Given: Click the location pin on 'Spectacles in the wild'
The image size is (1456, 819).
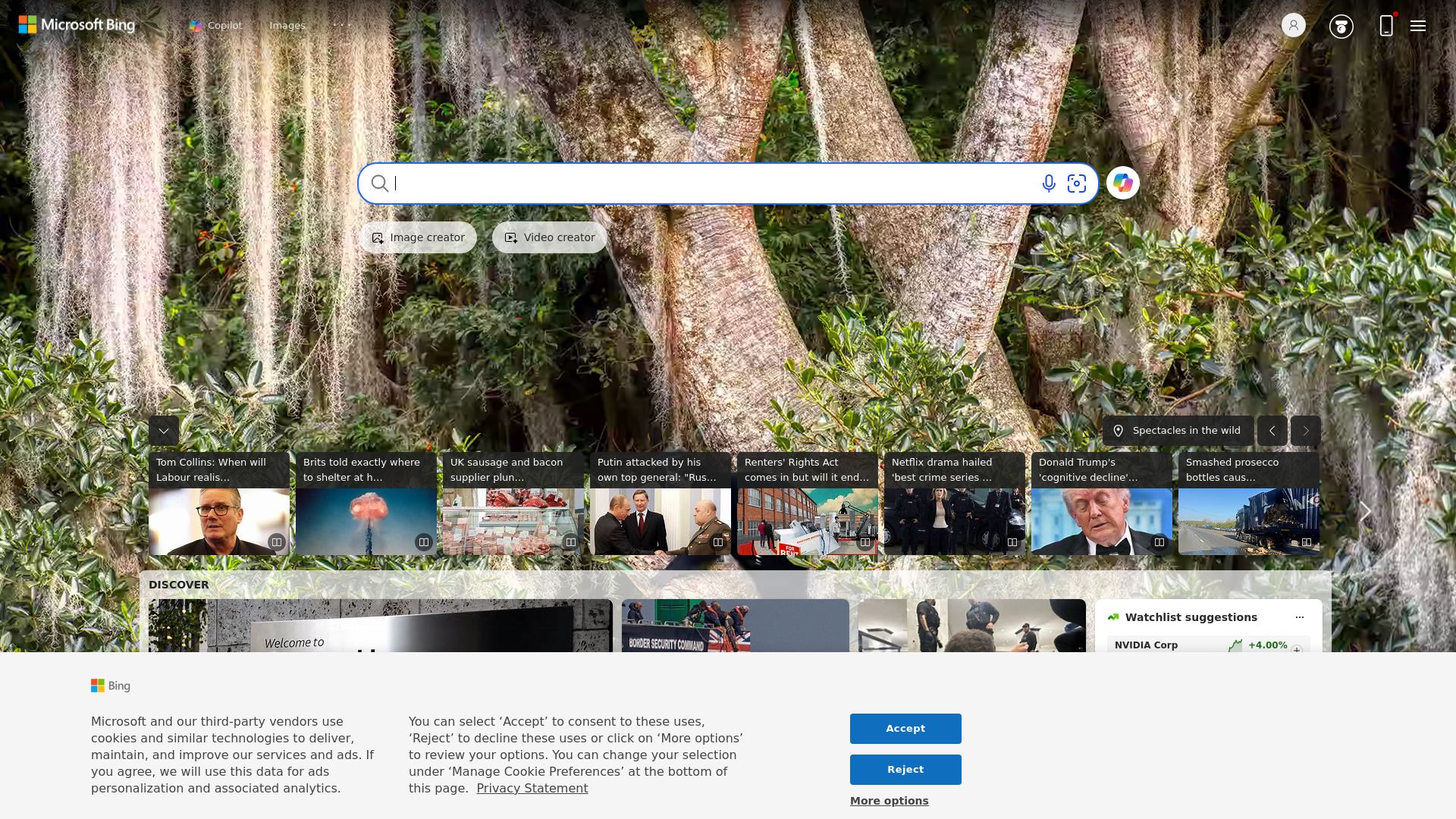Looking at the screenshot, I should [1119, 430].
